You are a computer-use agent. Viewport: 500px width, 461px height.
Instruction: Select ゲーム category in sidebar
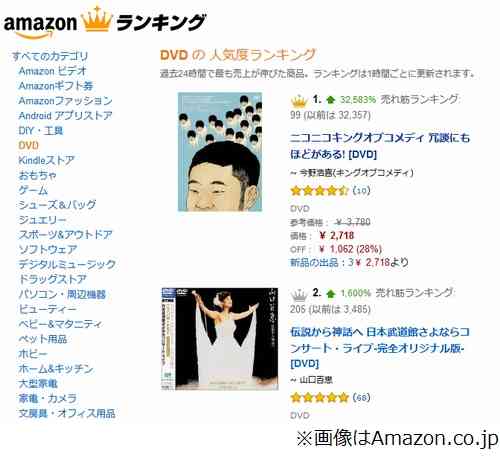33,190
